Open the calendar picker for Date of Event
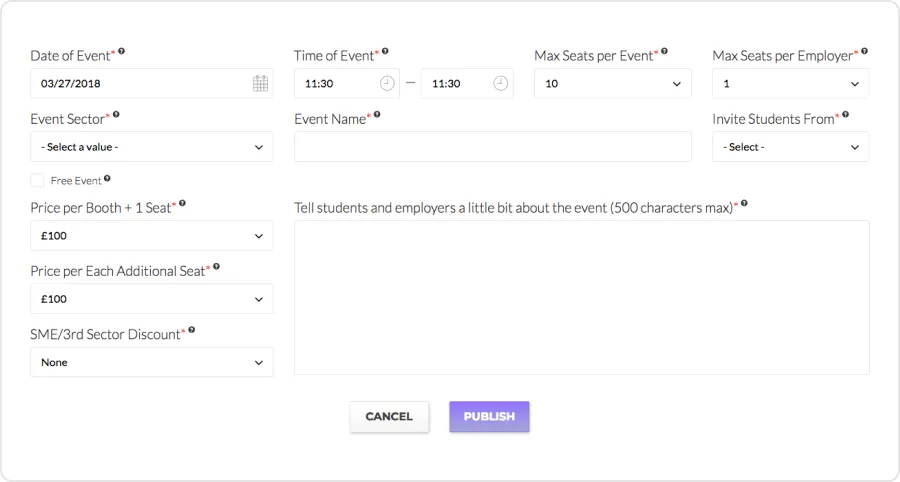The height and width of the screenshot is (482, 900). [x=261, y=83]
